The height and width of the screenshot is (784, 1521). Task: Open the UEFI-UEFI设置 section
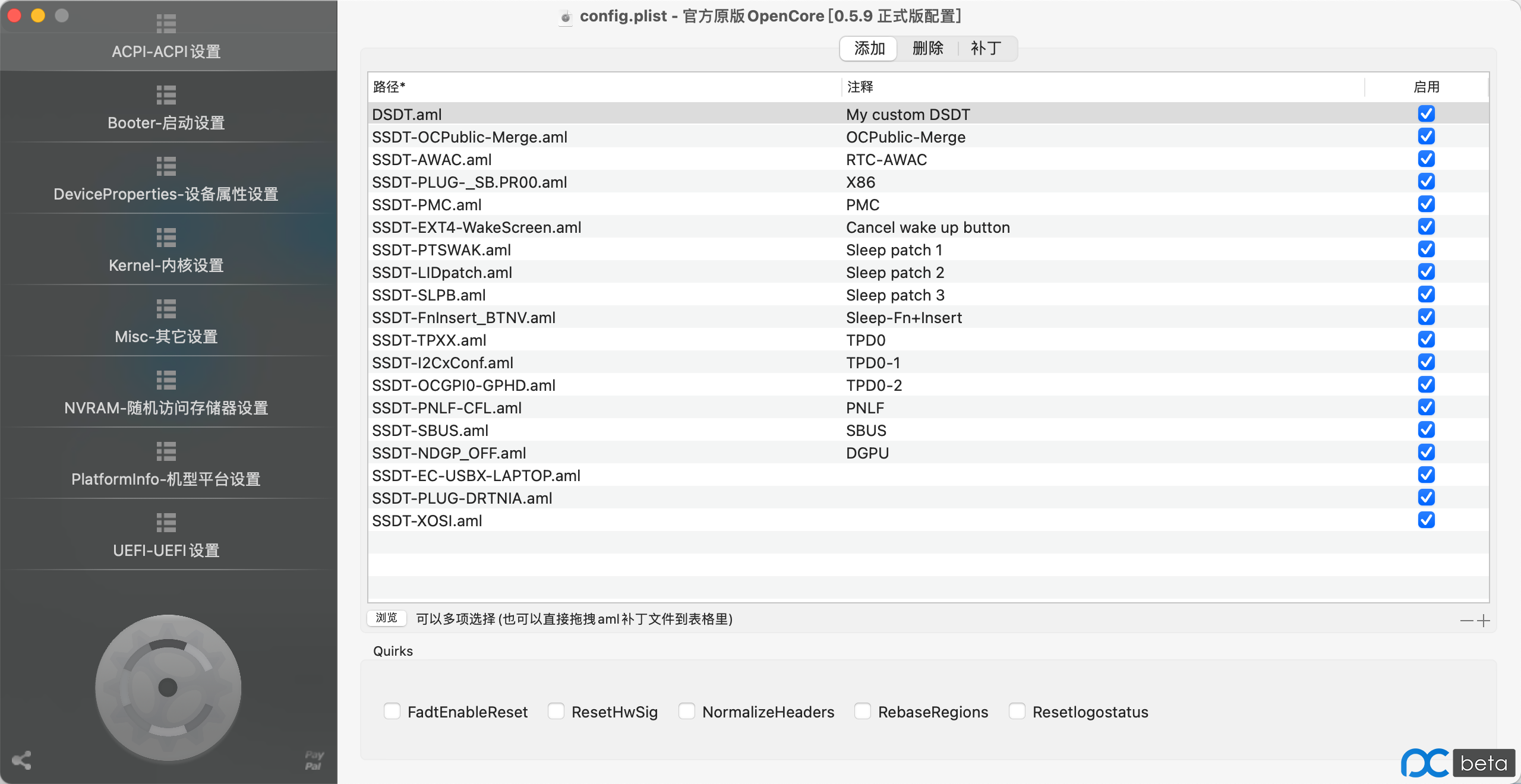[166, 536]
